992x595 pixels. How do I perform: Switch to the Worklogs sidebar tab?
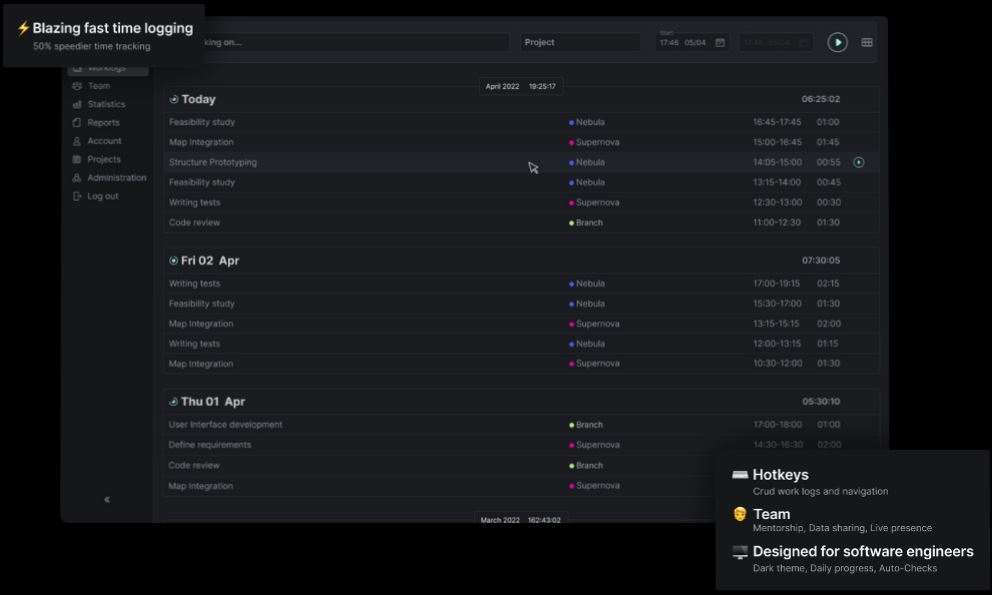coord(103,68)
